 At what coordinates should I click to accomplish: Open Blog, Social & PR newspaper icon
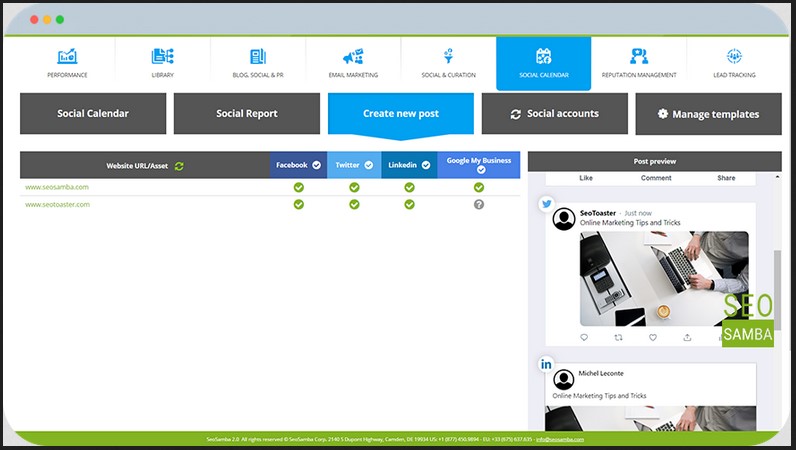coord(258,56)
